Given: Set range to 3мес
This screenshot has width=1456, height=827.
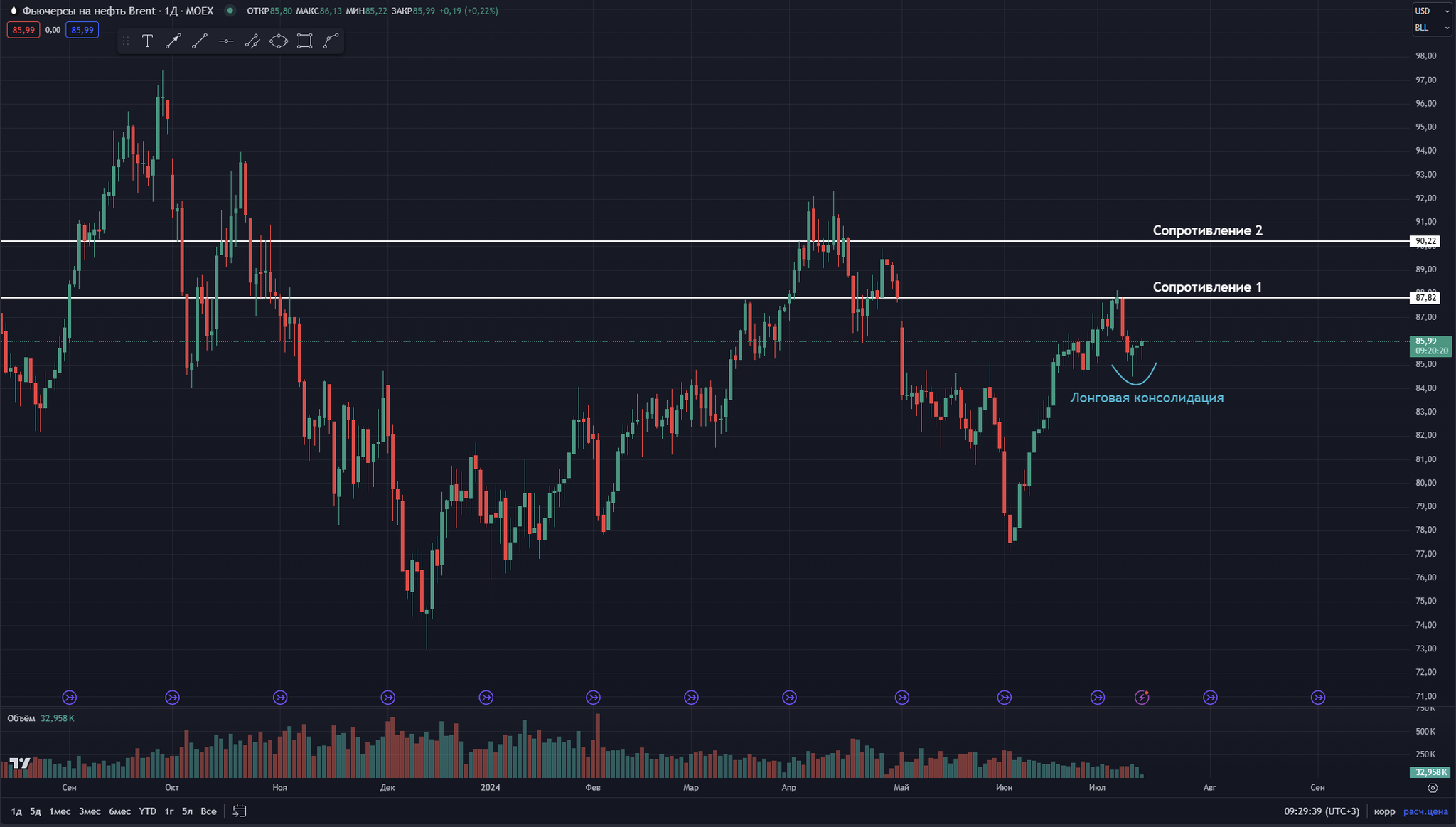Looking at the screenshot, I should point(90,811).
